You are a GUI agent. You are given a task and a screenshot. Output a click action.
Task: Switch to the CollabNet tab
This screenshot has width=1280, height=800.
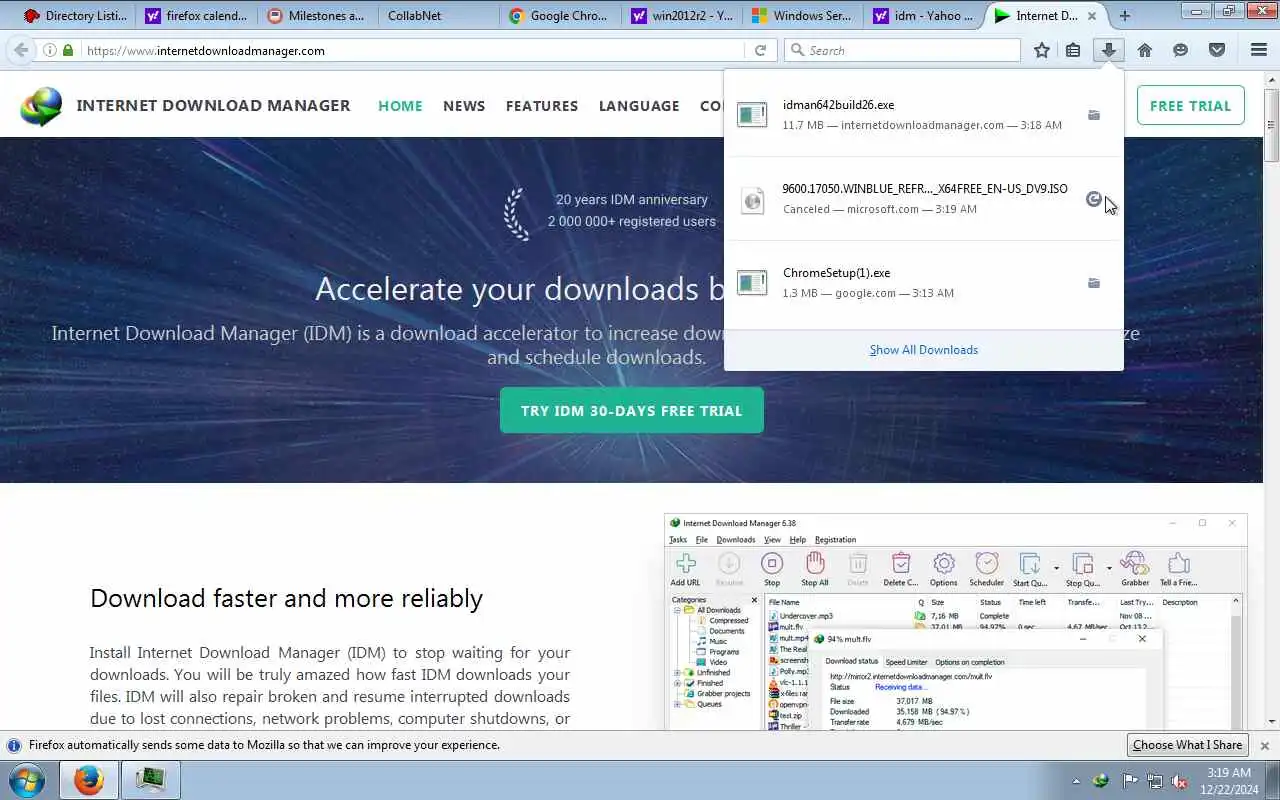439,16
